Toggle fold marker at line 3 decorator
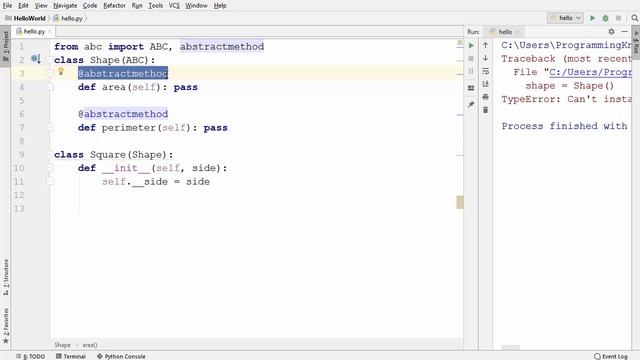The image size is (640, 360). pyautogui.click(x=49, y=73)
